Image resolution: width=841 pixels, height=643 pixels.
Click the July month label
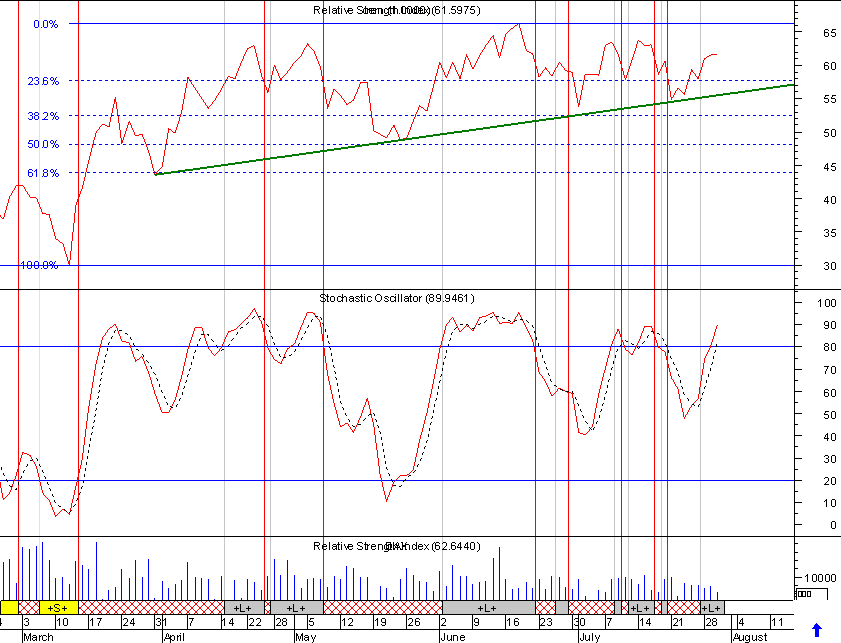[x=589, y=637]
